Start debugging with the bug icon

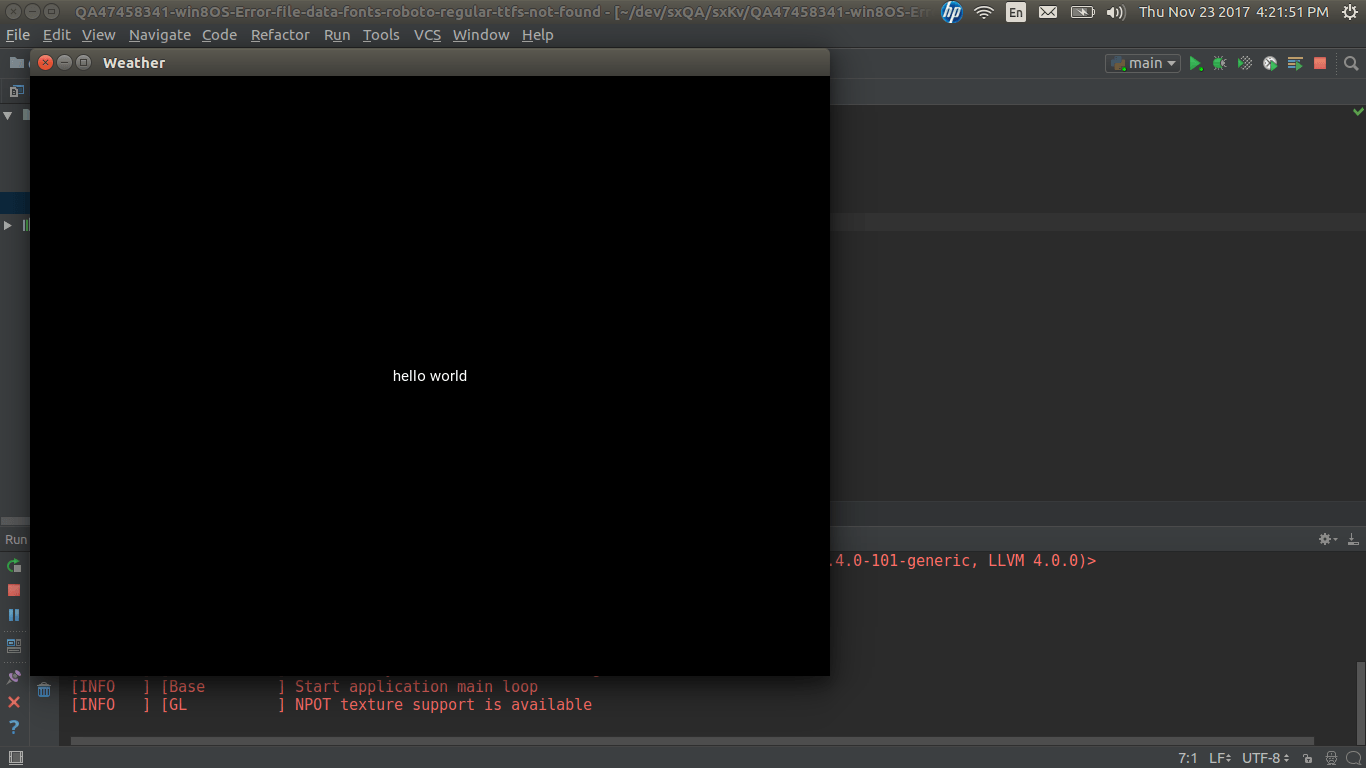[1220, 63]
